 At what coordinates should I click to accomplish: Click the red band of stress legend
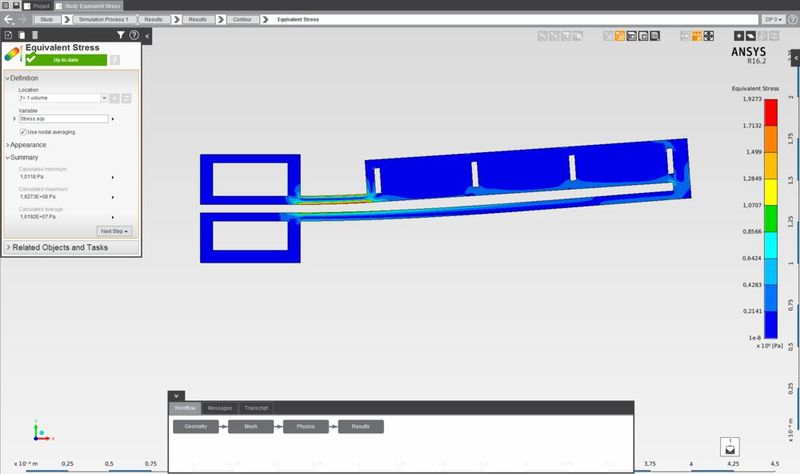tap(770, 112)
